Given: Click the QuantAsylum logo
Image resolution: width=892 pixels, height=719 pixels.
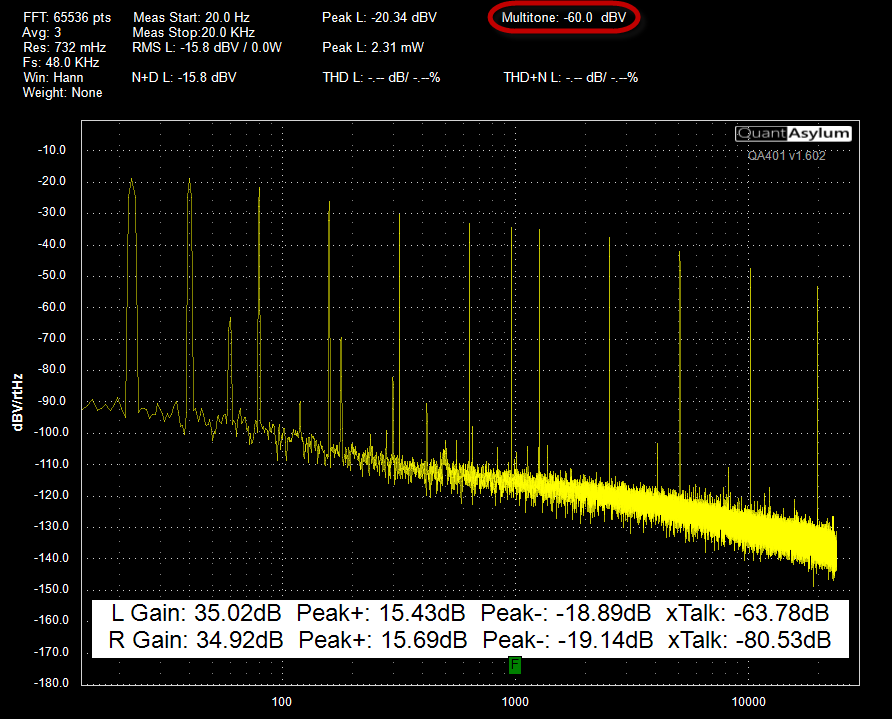Looking at the screenshot, I should click(x=793, y=133).
